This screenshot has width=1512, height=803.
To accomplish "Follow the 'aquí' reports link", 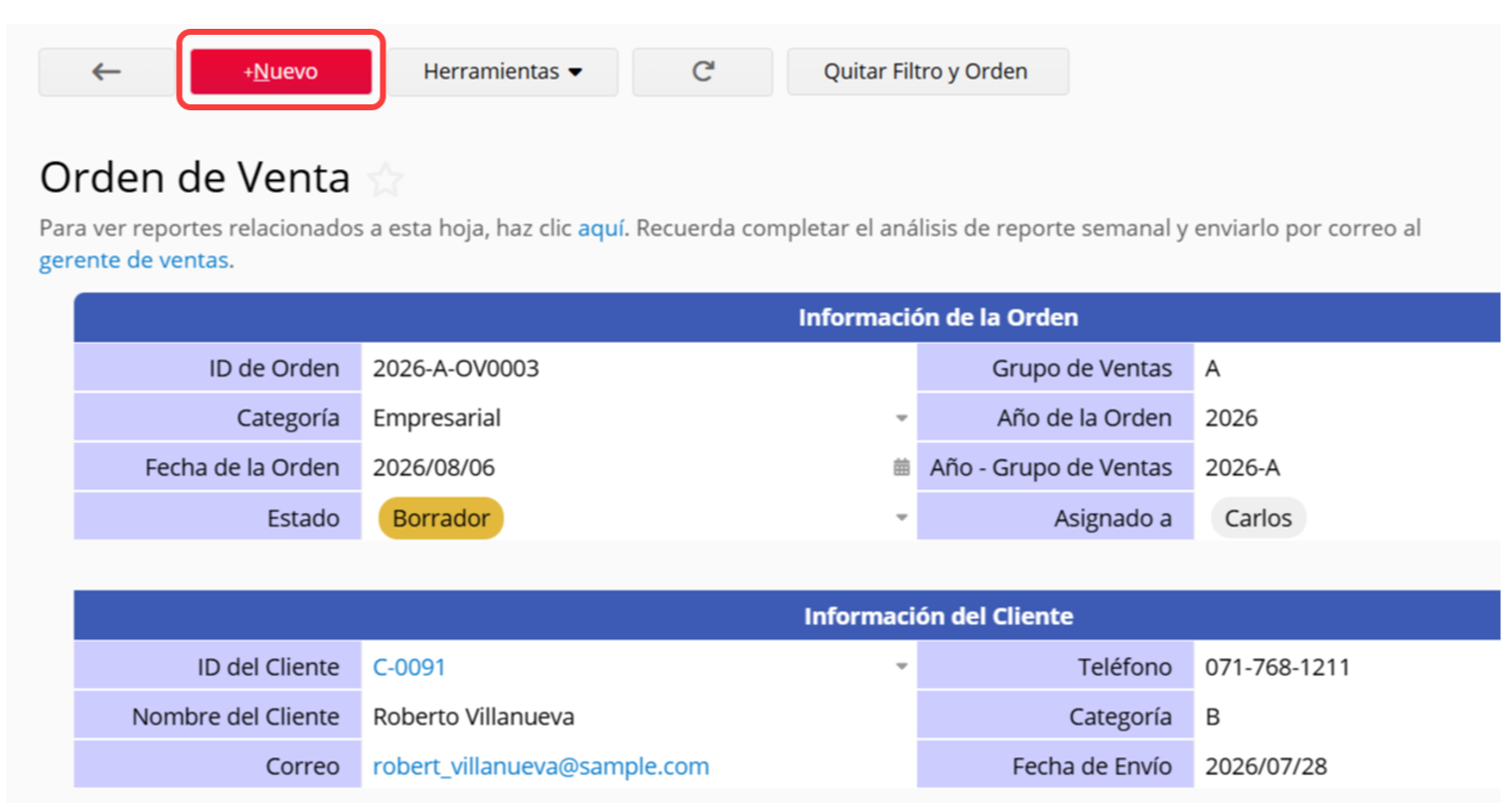I will click(x=601, y=228).
